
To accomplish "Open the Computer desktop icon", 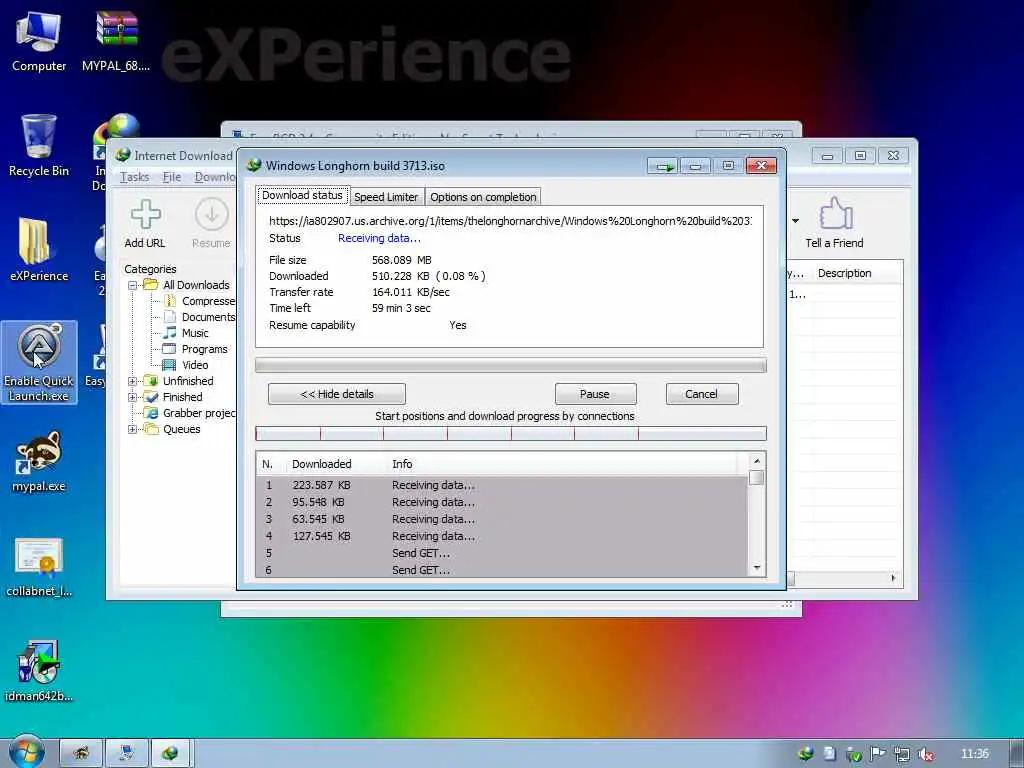I will (x=39, y=40).
